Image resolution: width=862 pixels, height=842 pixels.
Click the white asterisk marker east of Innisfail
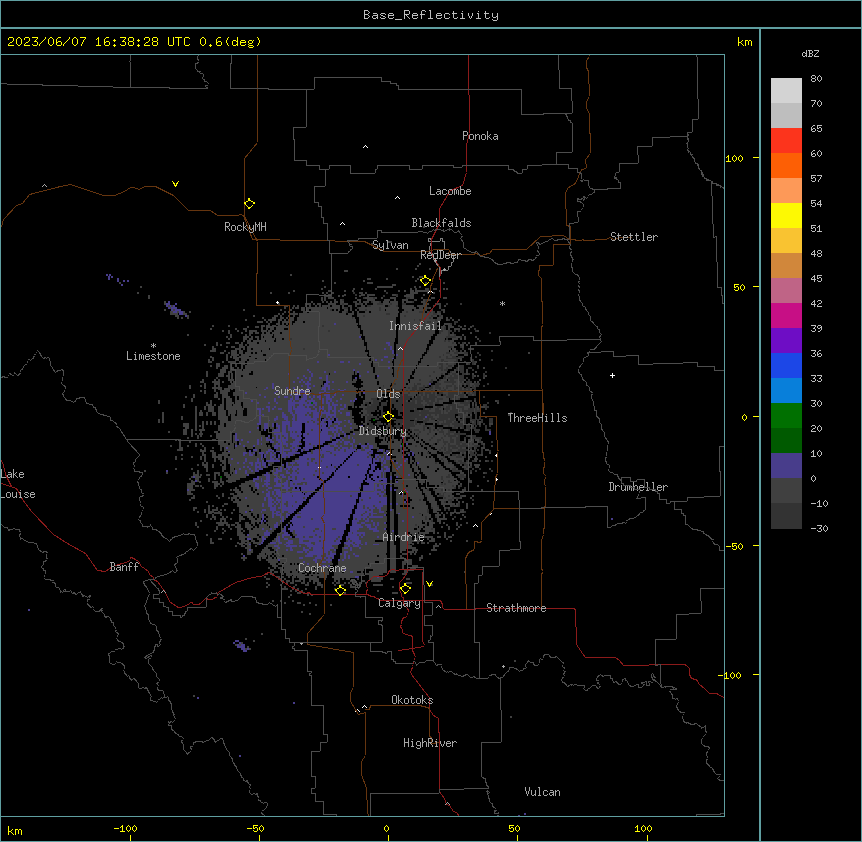502,303
